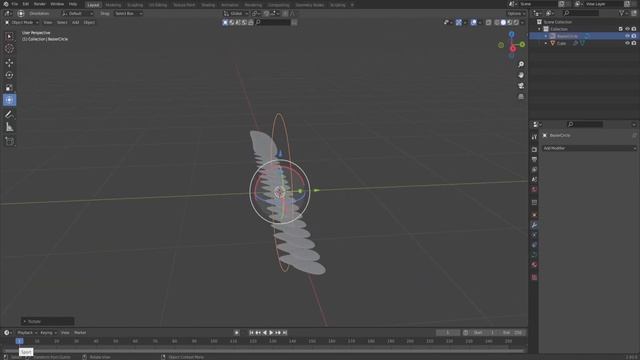Screen dimensions: 640x360
Task: Hide the BezierCircle object in viewport
Action: pos(627,36)
